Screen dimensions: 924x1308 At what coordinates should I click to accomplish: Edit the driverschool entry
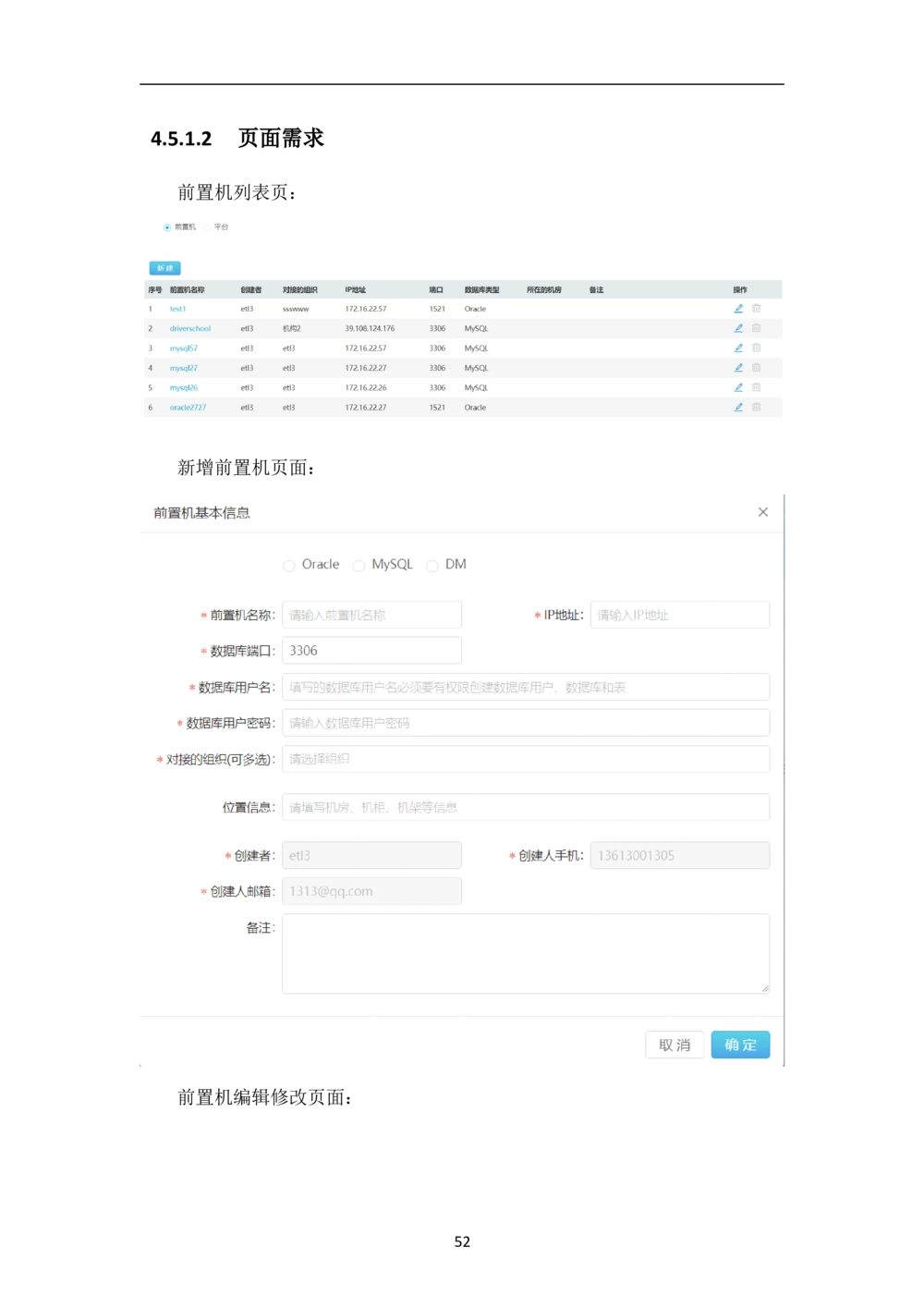[737, 328]
